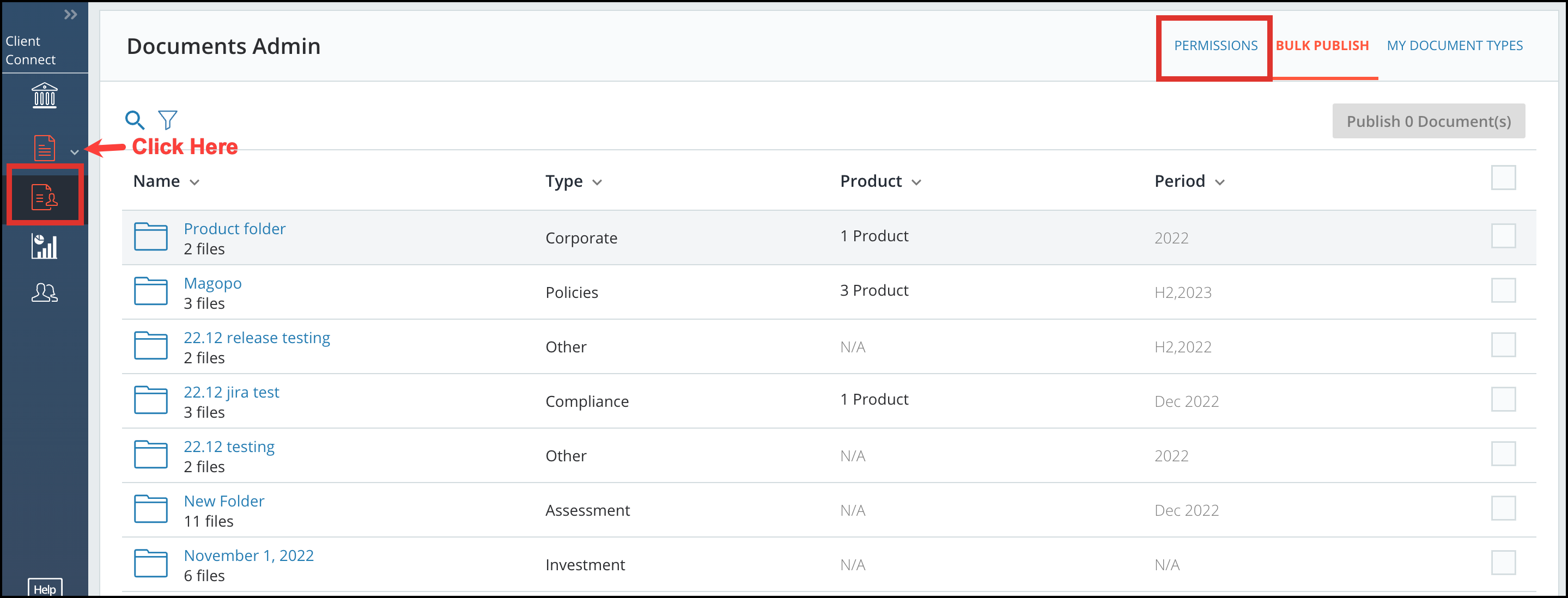This screenshot has width=1568, height=598.
Task: Click 'H2,2023' period cell
Action: (1183, 292)
